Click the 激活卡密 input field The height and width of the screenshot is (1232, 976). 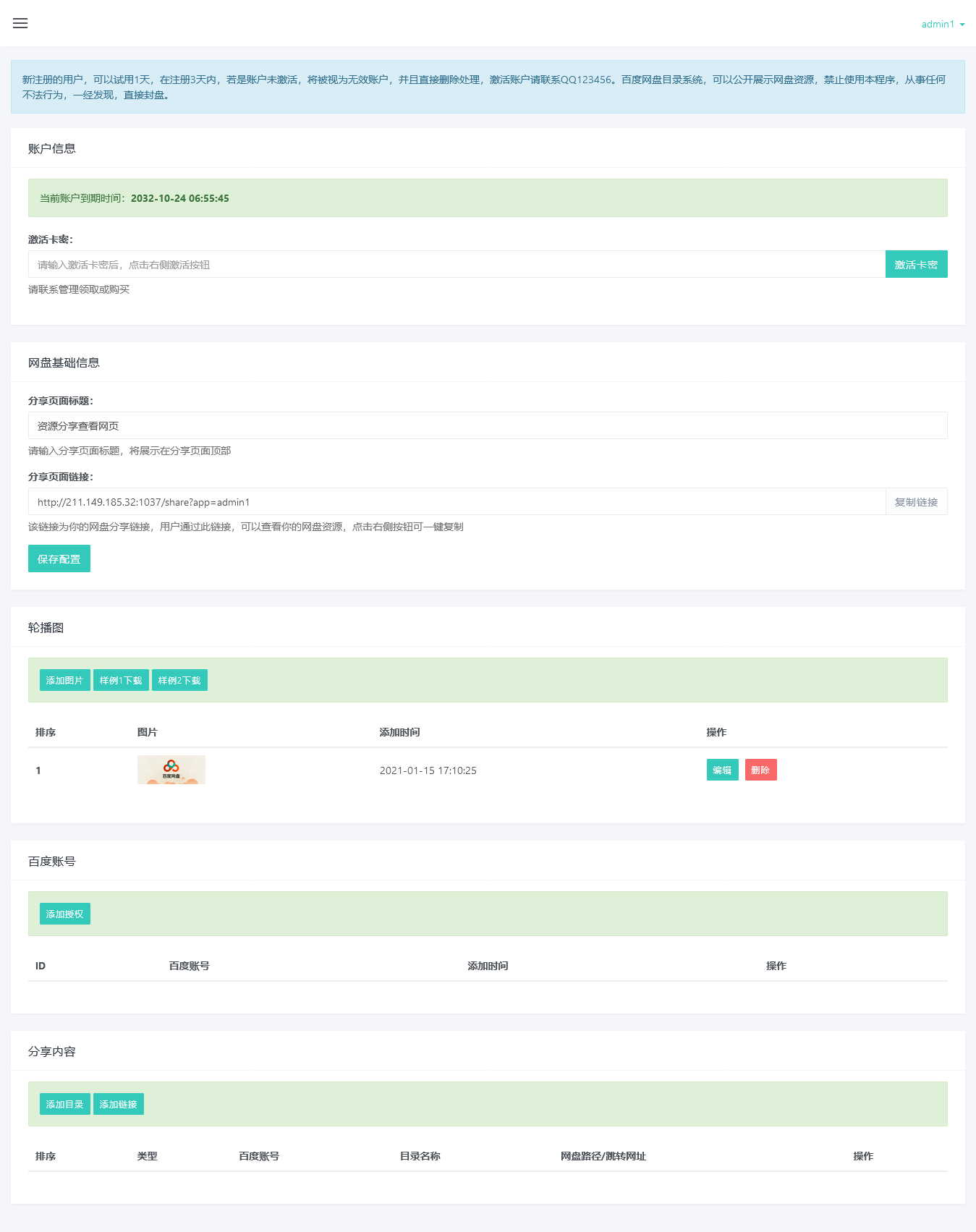point(457,264)
